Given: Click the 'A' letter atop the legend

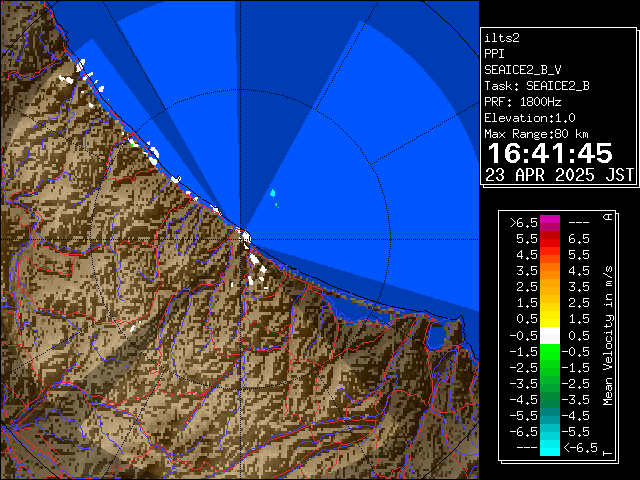Looking at the screenshot, I should tap(609, 217).
